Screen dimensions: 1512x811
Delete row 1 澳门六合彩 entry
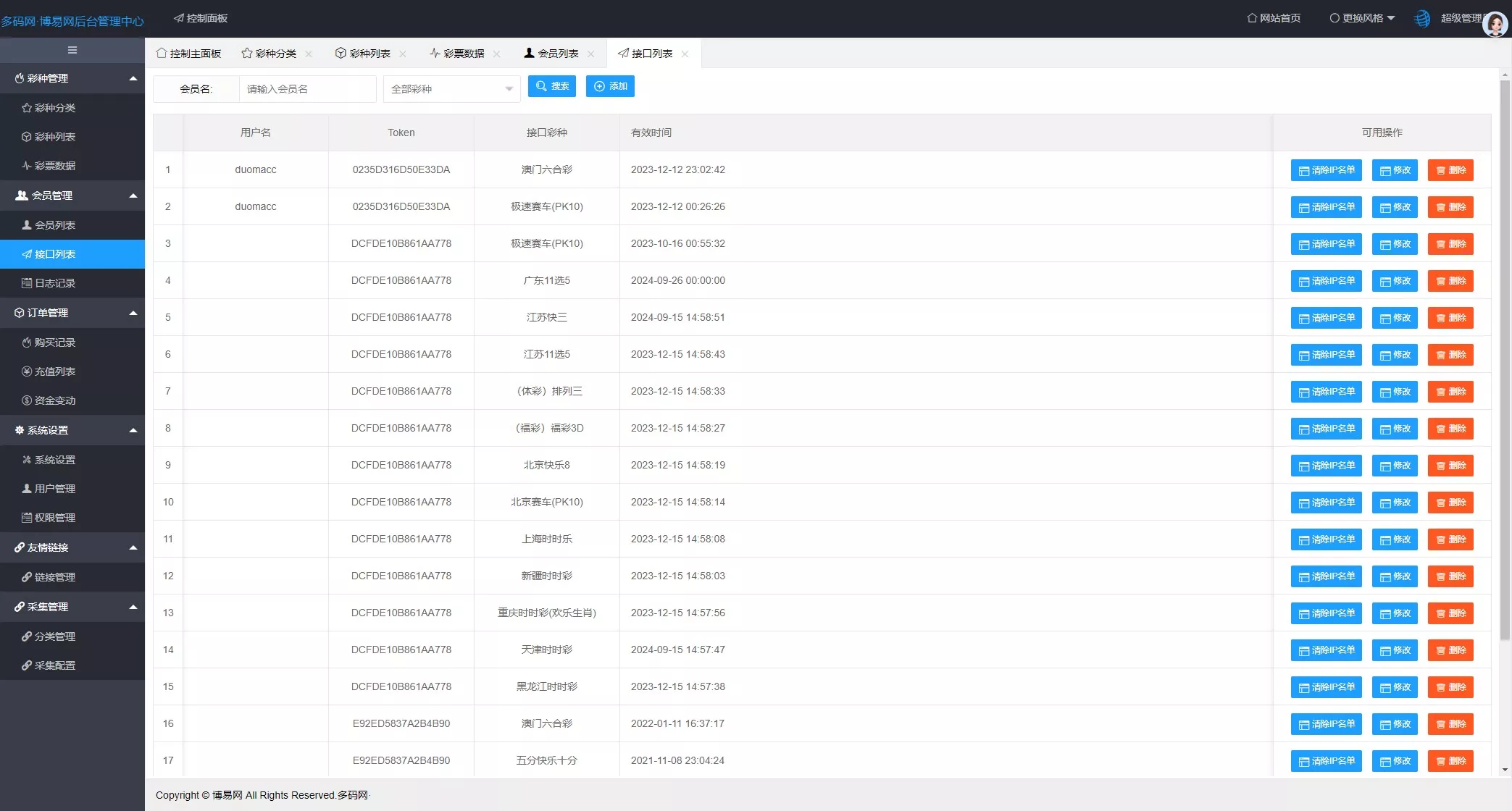(1450, 170)
